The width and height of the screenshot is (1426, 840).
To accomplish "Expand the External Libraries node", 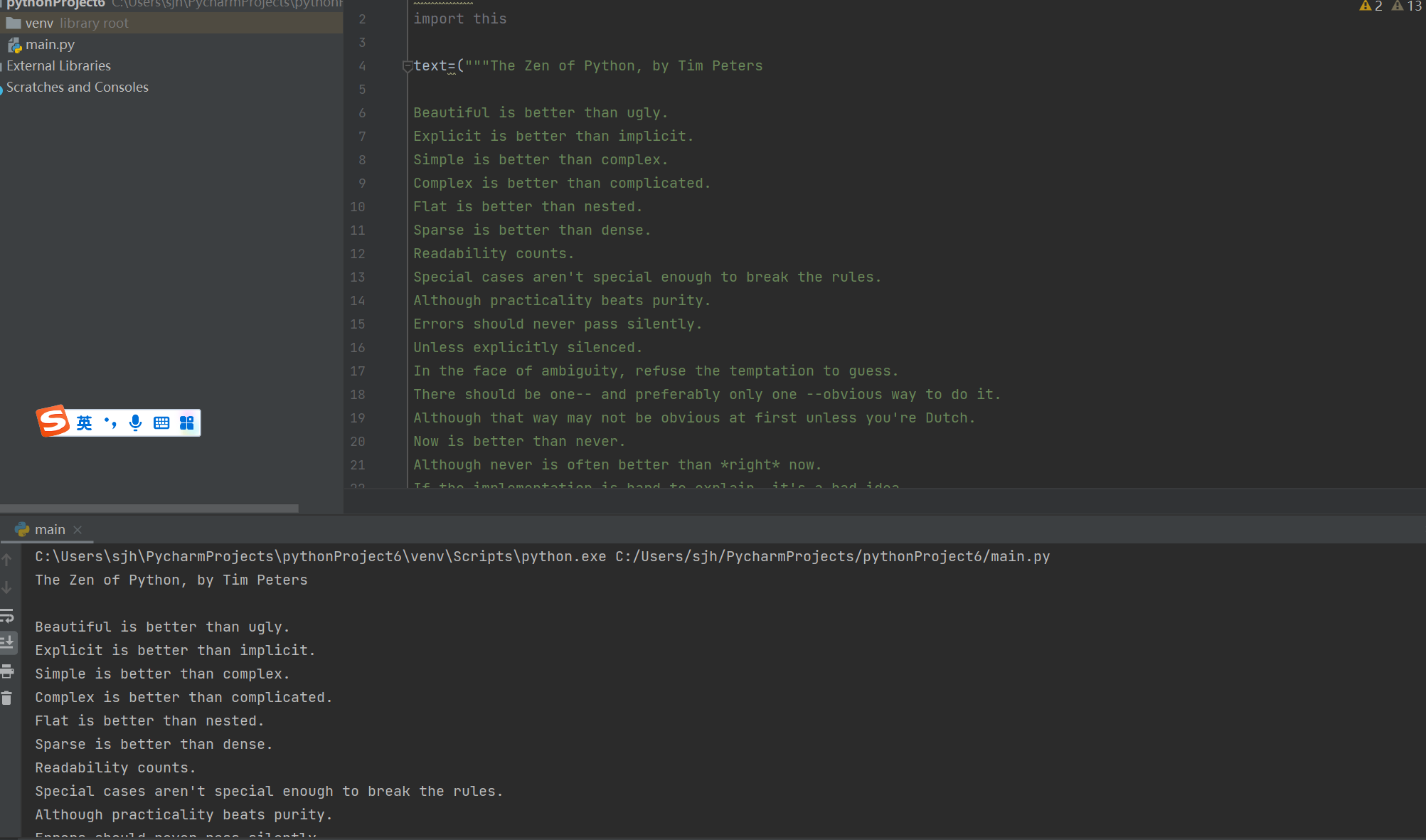I will point(58,65).
